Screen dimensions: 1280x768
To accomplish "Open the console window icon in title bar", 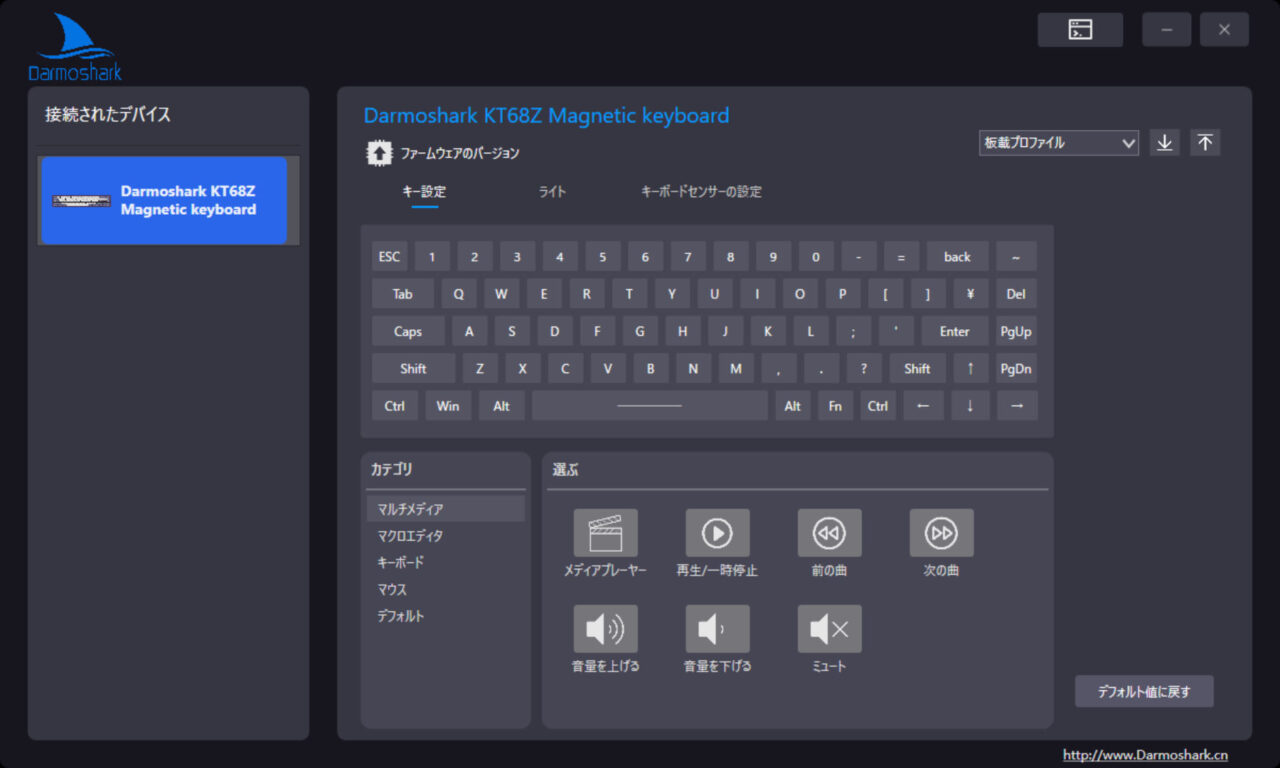I will [1080, 30].
